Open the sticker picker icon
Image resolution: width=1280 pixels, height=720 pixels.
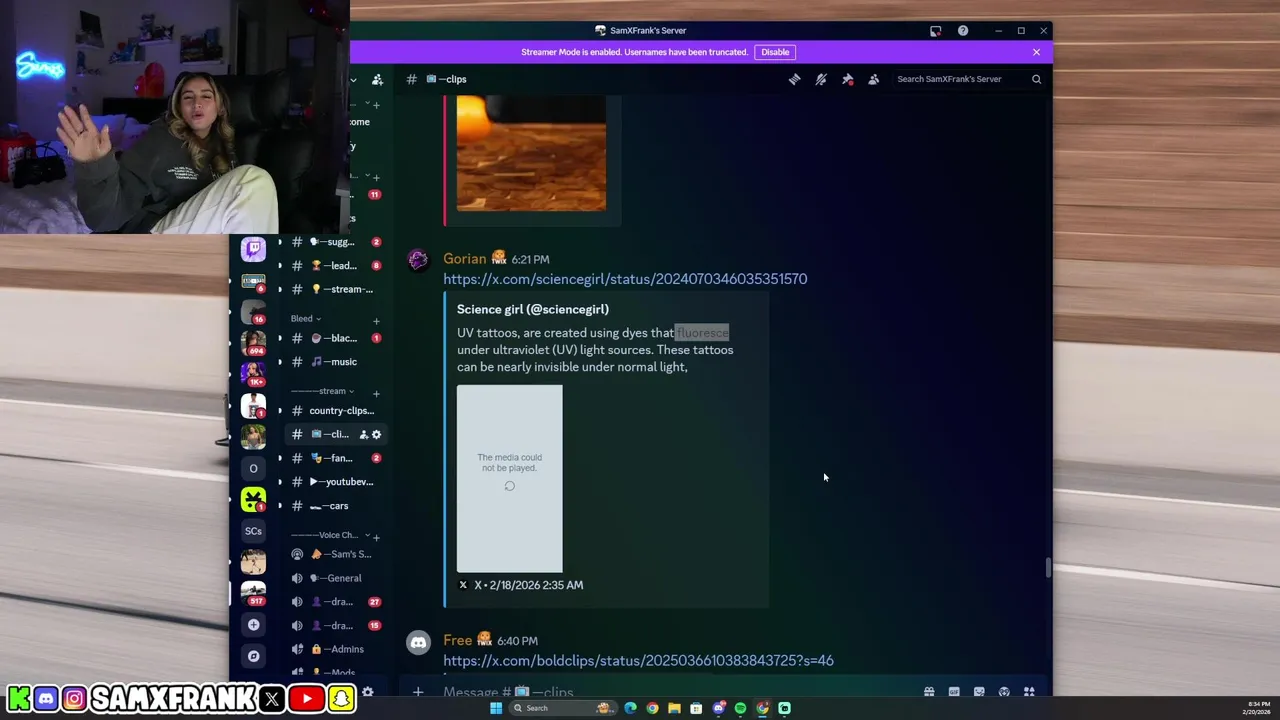click(979, 691)
